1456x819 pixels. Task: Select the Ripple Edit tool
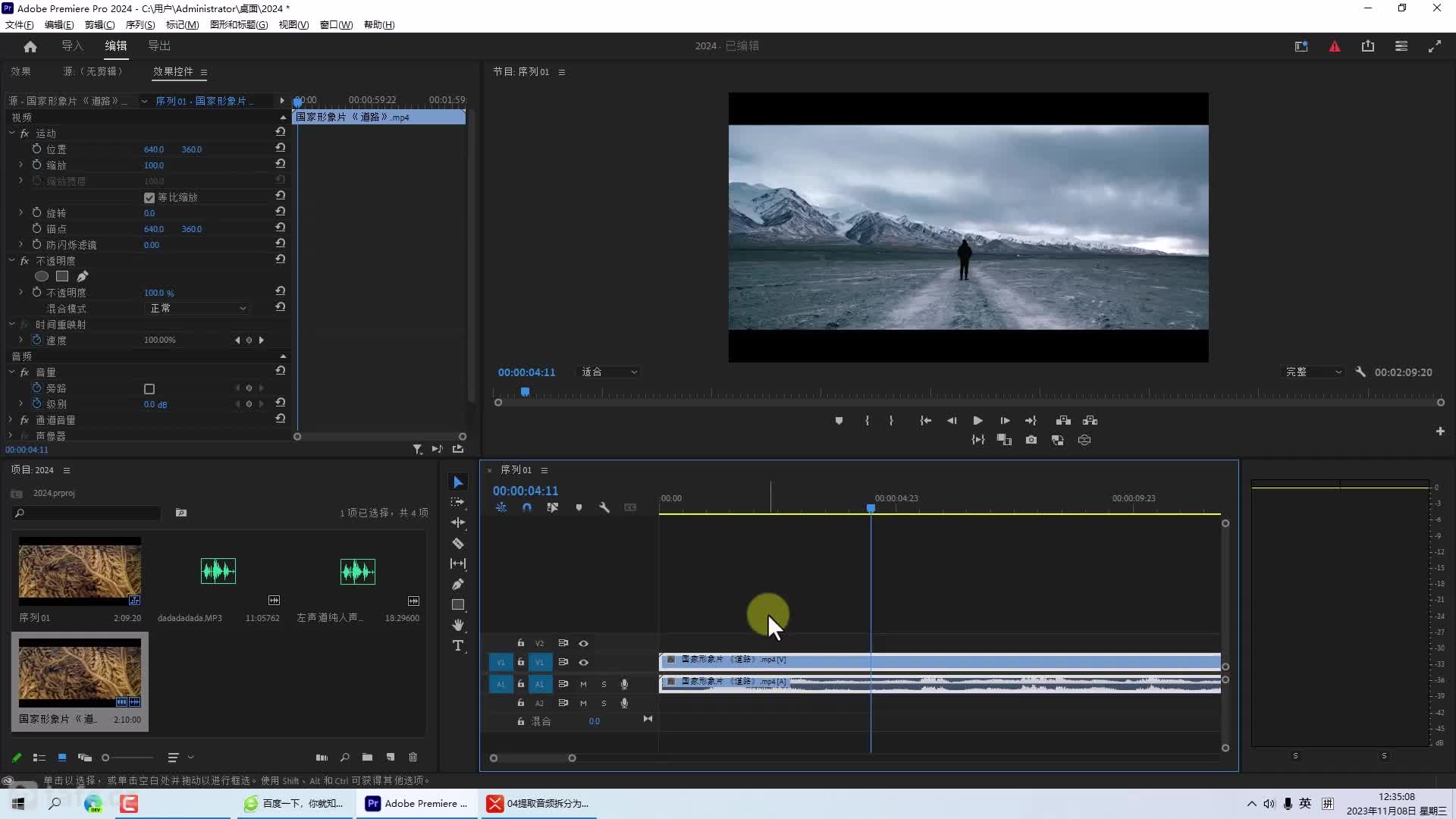click(458, 522)
